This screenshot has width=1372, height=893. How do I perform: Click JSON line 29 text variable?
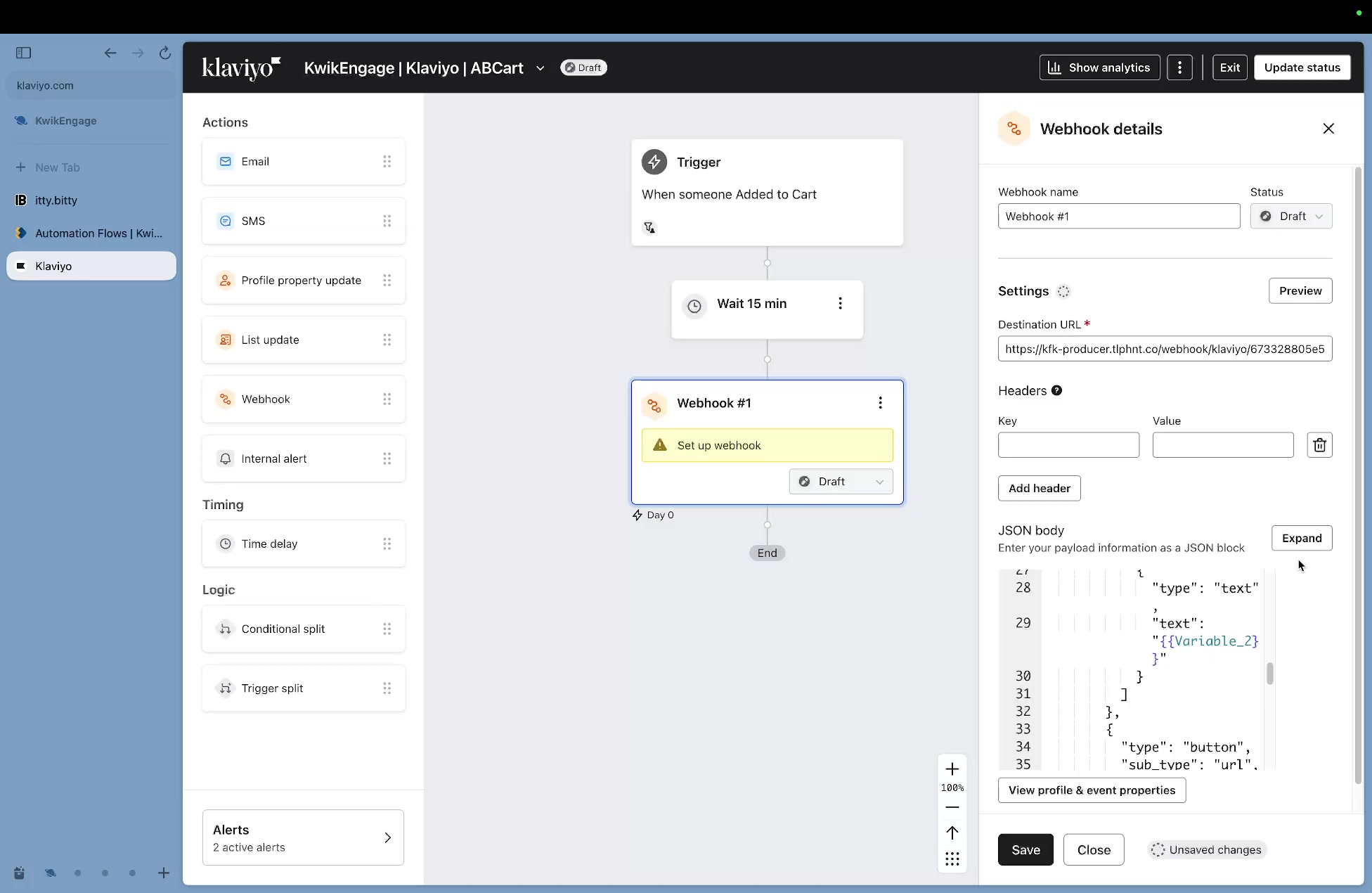pos(1205,650)
